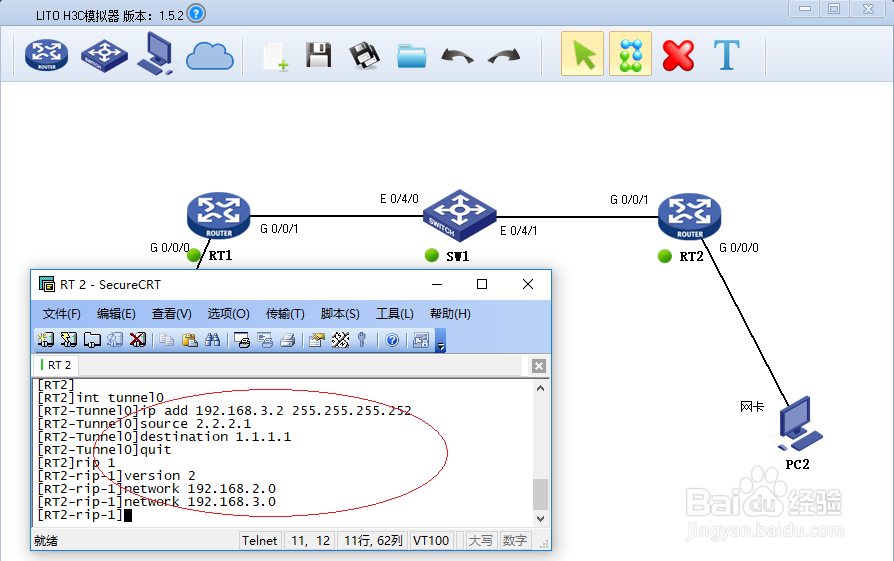The width and height of the screenshot is (894, 561).
Task: Select the RT1 router on canvas
Action: 218,215
